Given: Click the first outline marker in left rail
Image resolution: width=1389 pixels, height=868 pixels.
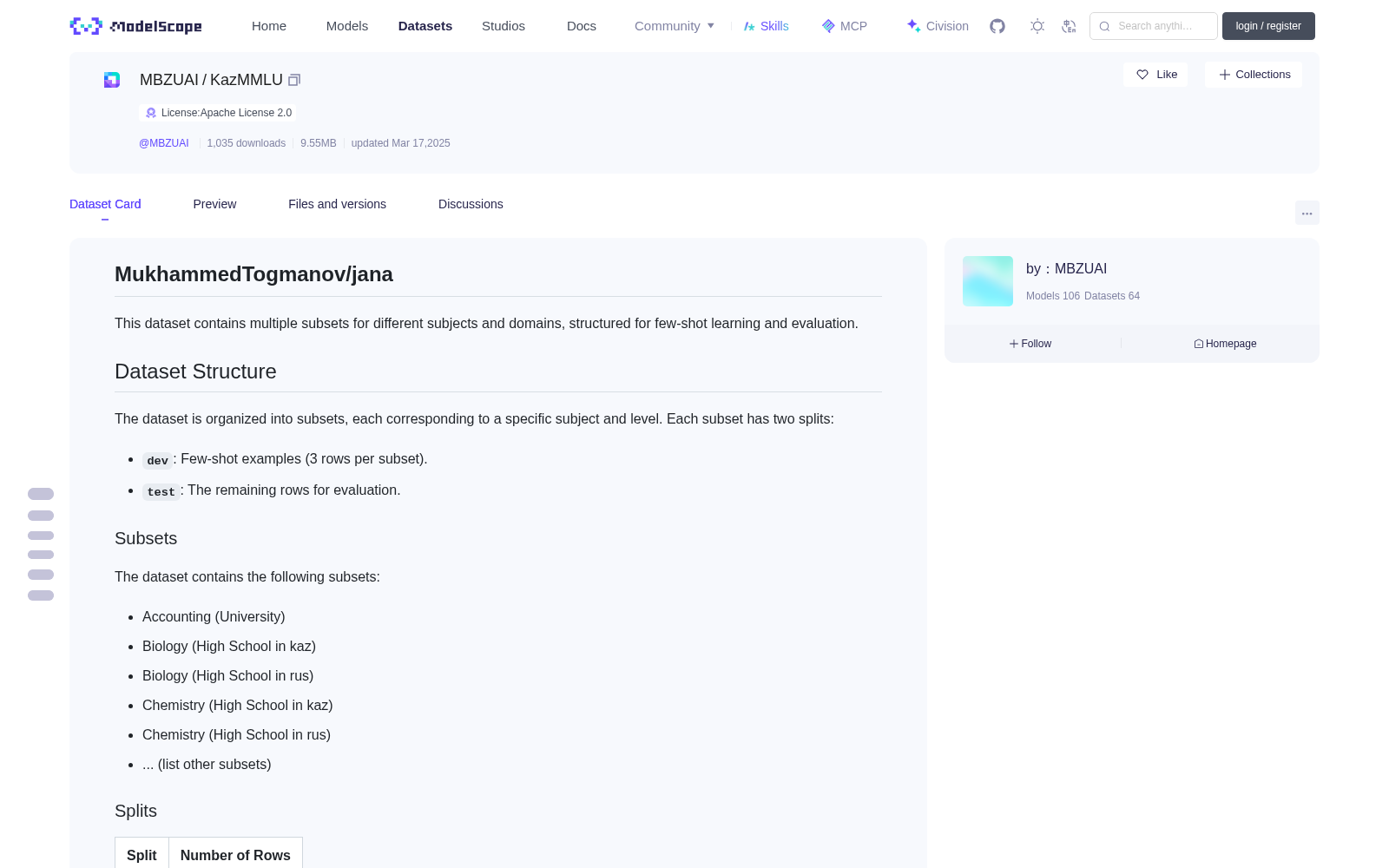Looking at the screenshot, I should click(x=41, y=494).
